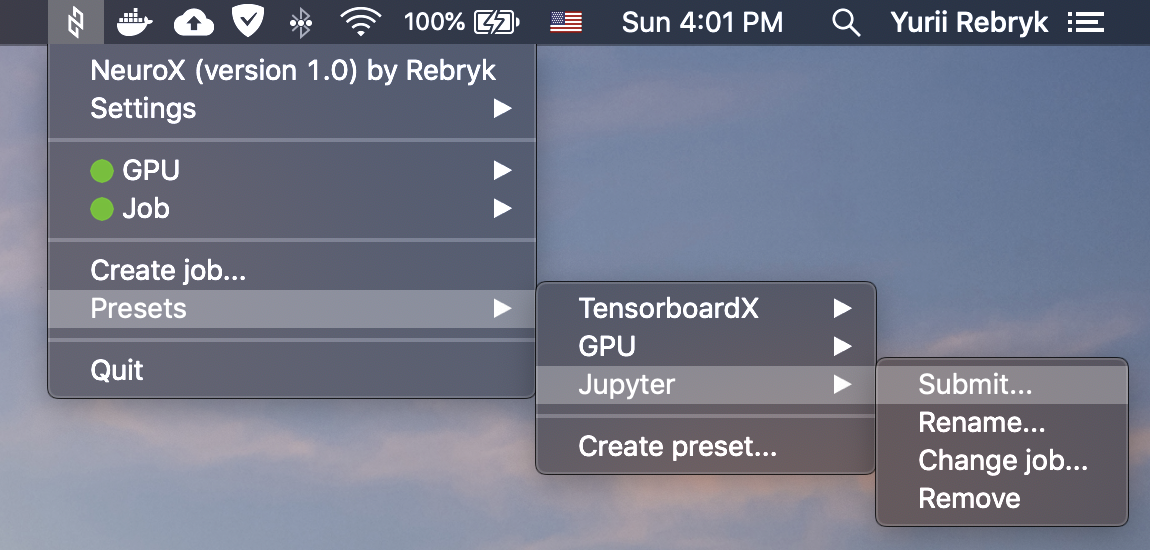The height and width of the screenshot is (550, 1150).
Task: Expand the TensorboardX preset arrow
Action: [843, 309]
